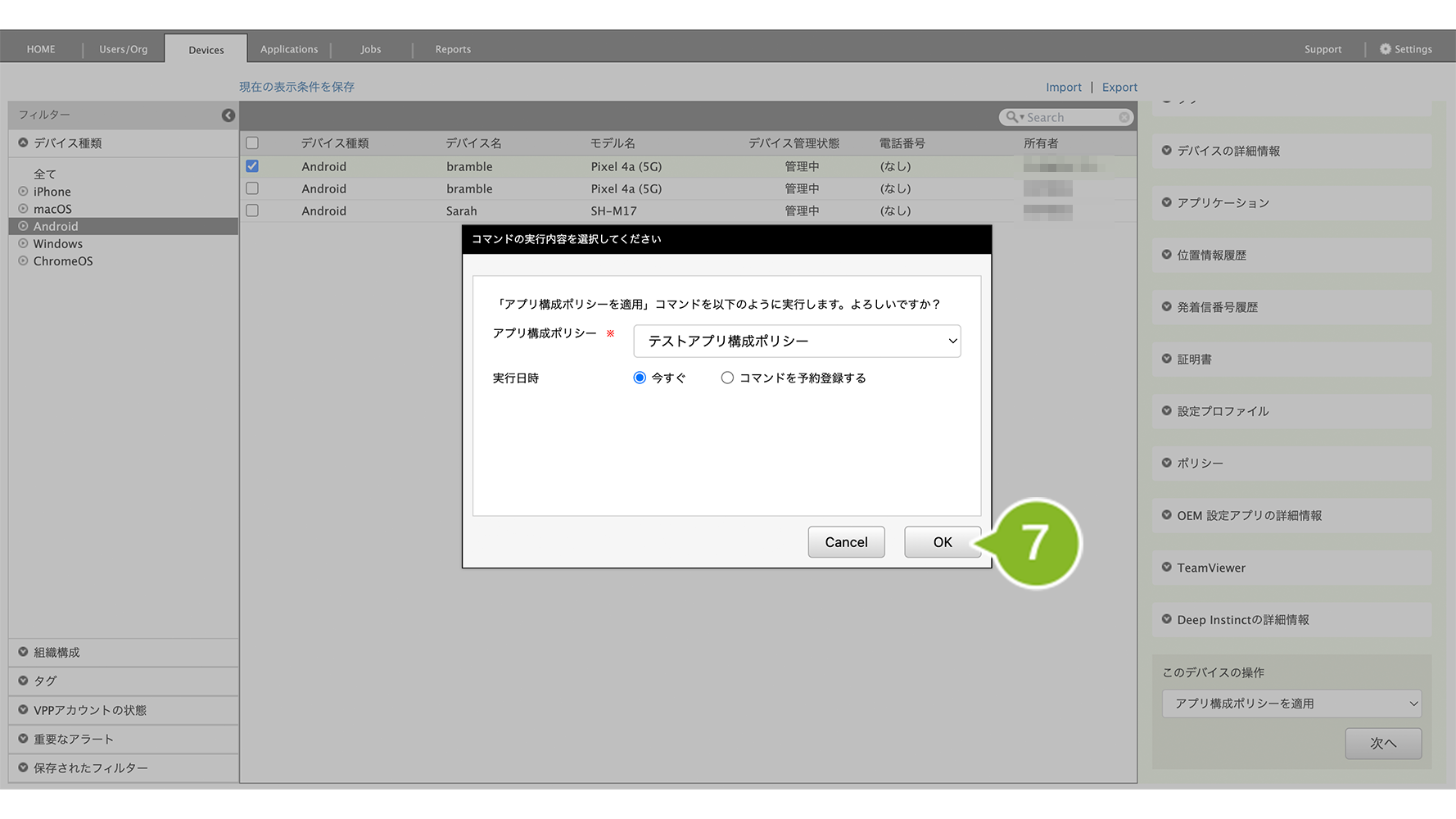Open the Reports tab
This screenshot has width=1456, height=819.
click(453, 49)
